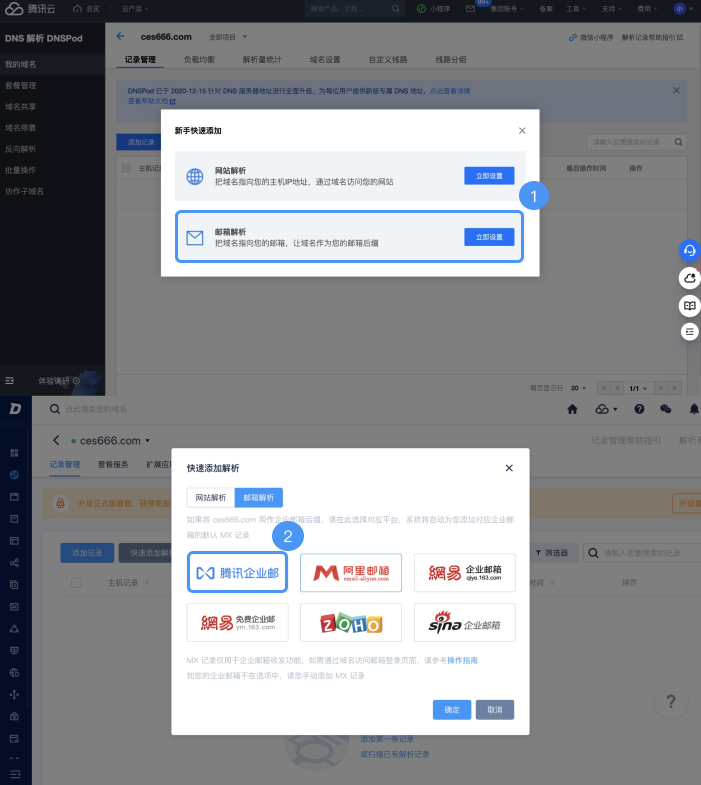Screen dimensions: 701x785
Task: Close the 新手快速添加 dialog
Action: 522,131
